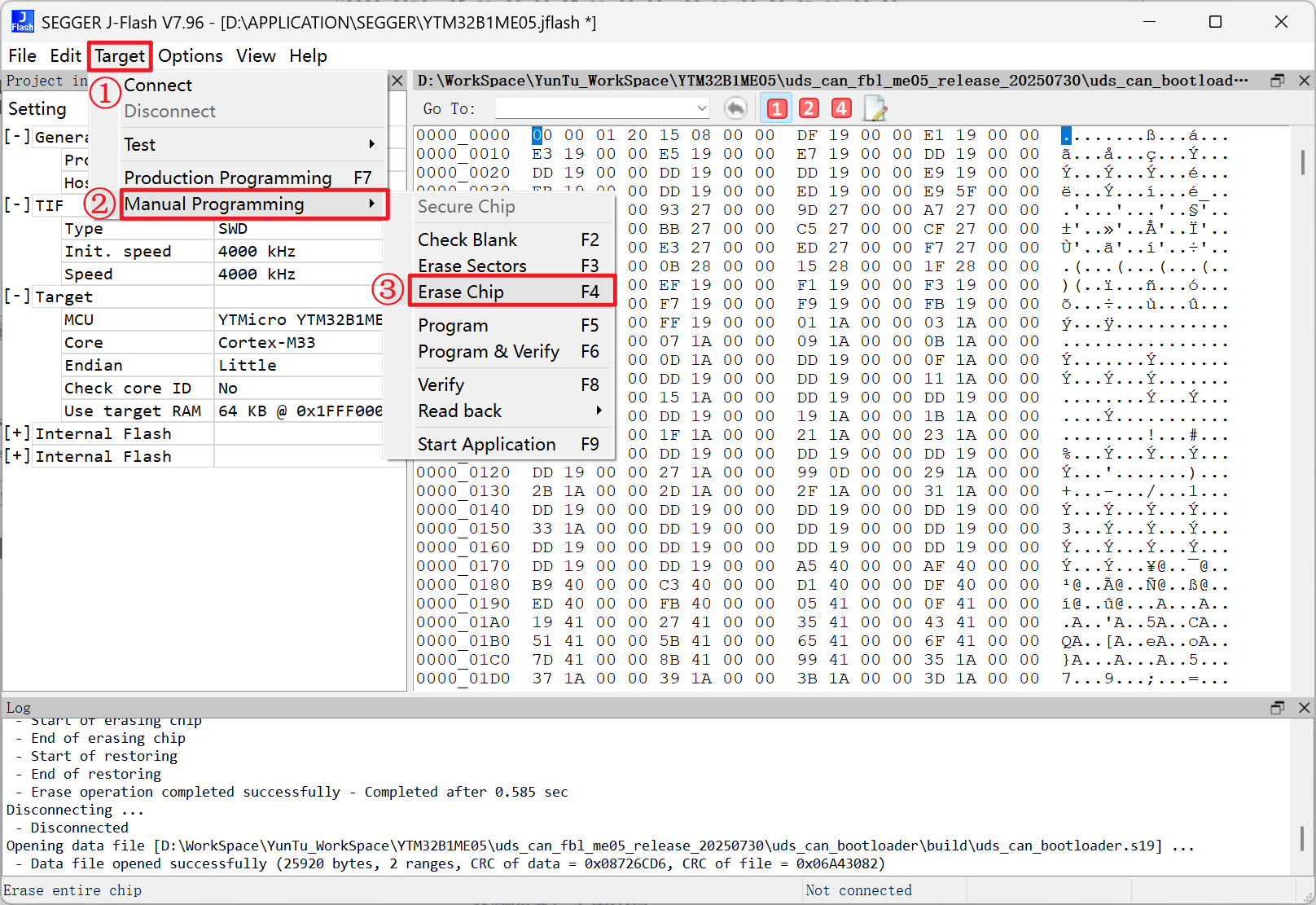Click the back arrow icon beside Go To

tap(735, 108)
